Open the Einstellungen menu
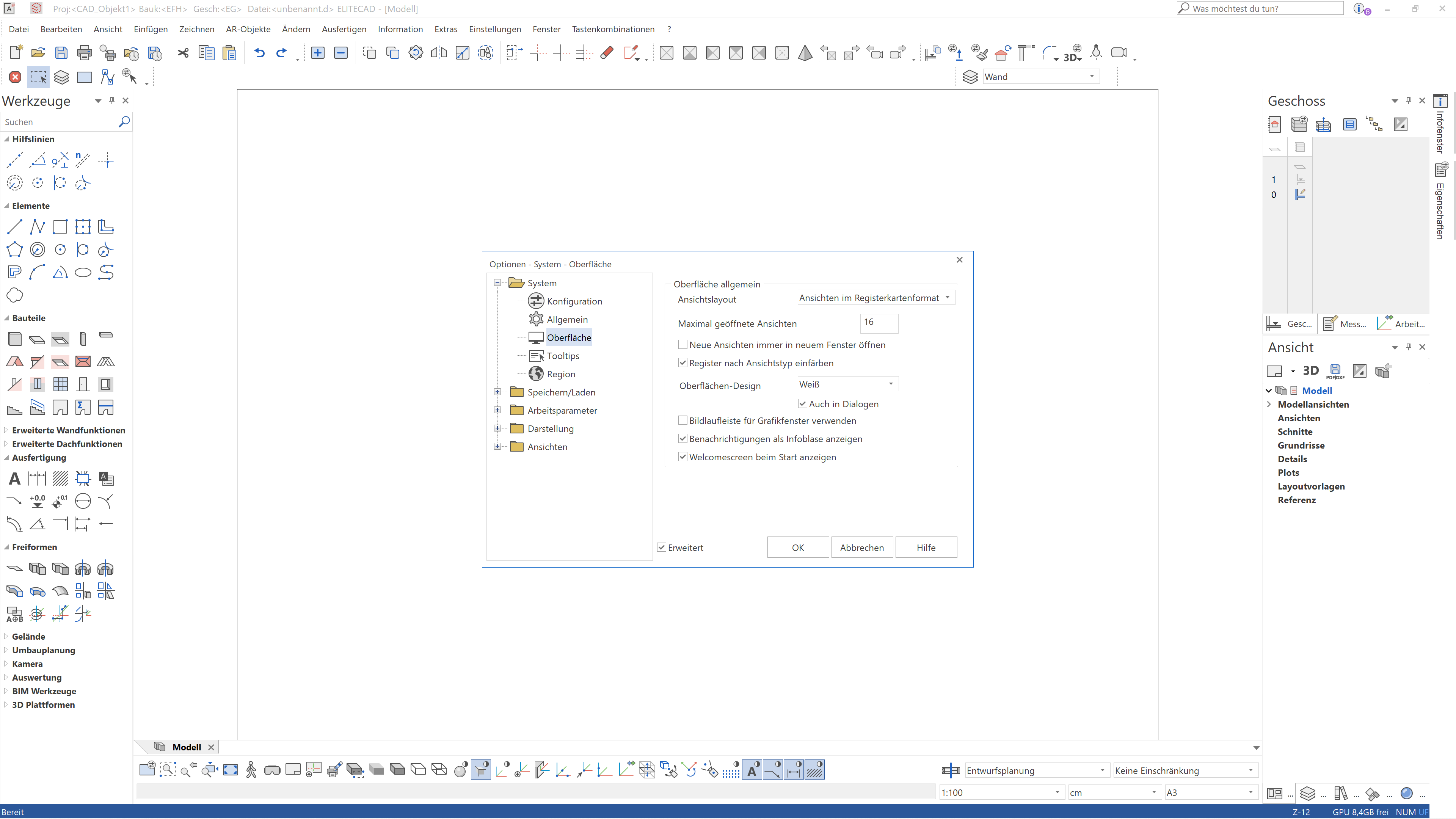The height and width of the screenshot is (819, 1456). [x=494, y=29]
